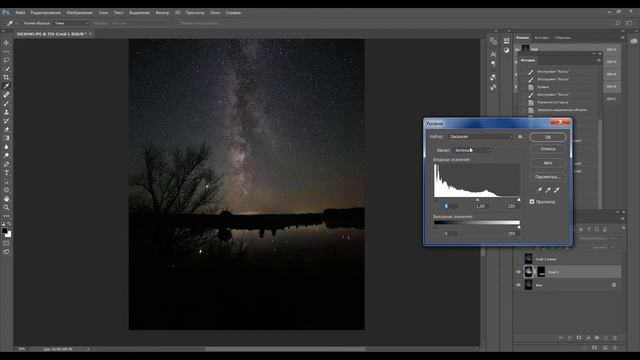The height and width of the screenshot is (360, 640).
Task: Open sample size dropdown in options bar
Action: 71,23
